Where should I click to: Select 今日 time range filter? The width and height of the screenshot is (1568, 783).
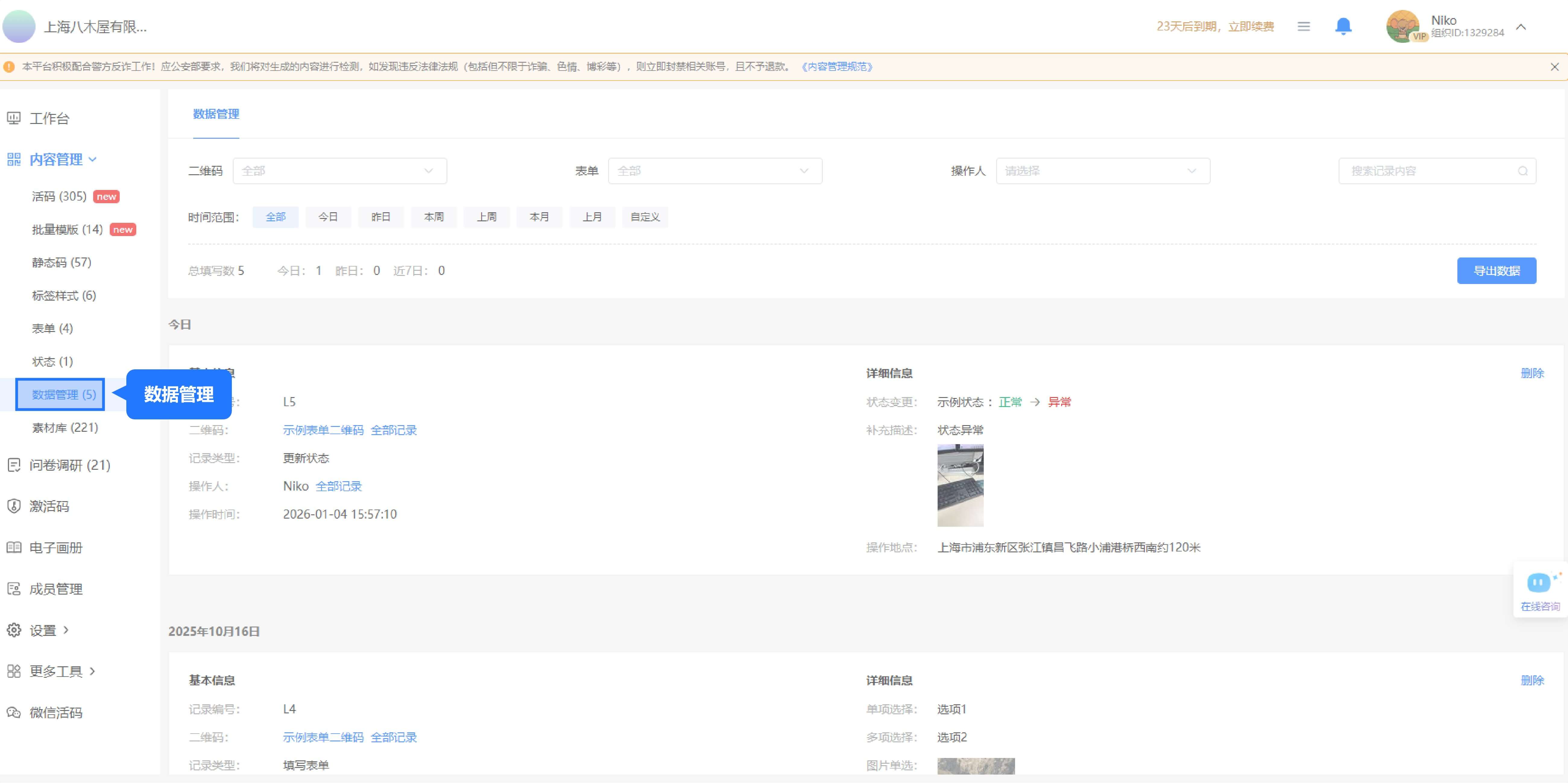click(327, 217)
